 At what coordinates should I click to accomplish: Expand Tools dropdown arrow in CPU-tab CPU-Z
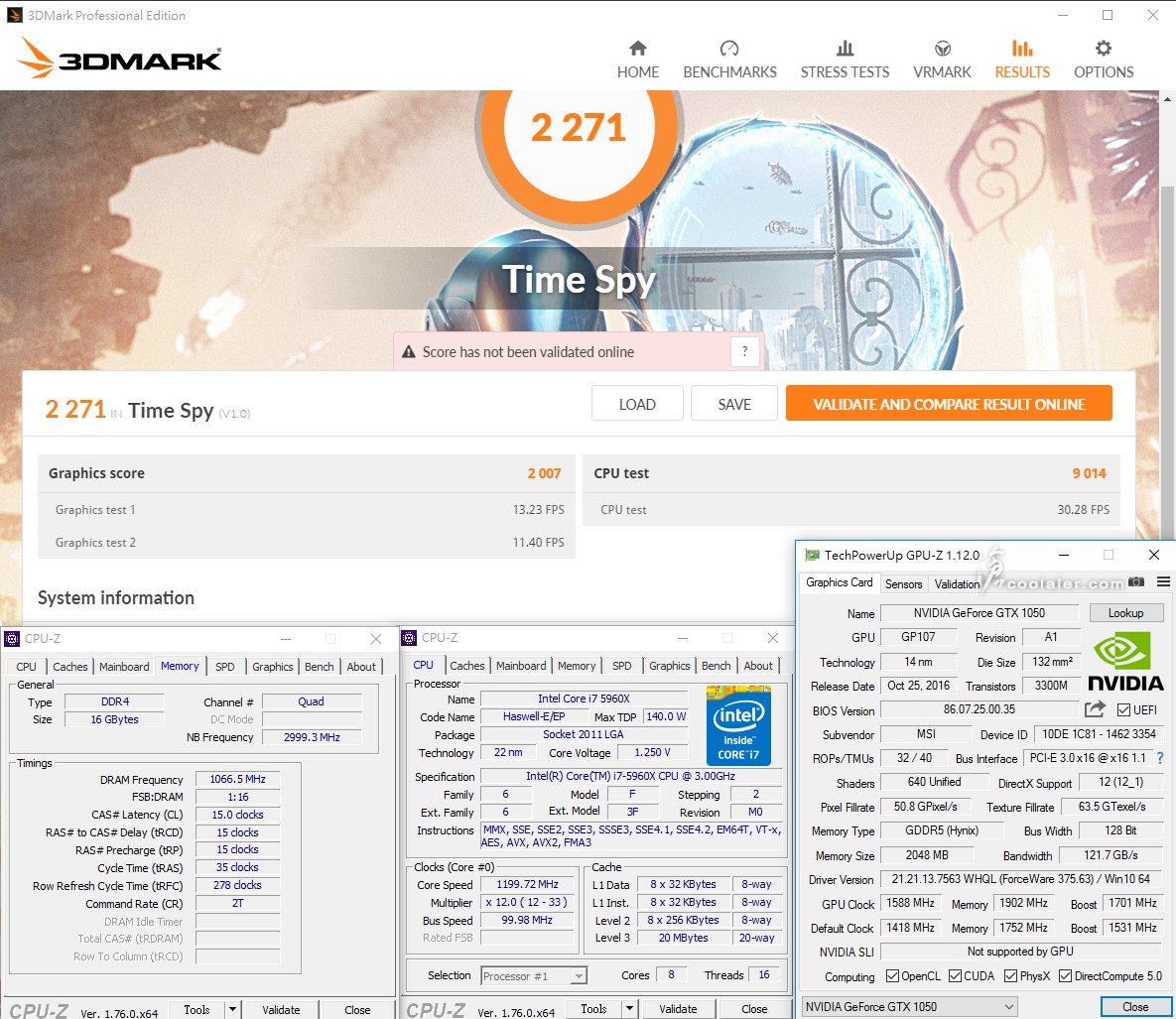pos(629,1008)
